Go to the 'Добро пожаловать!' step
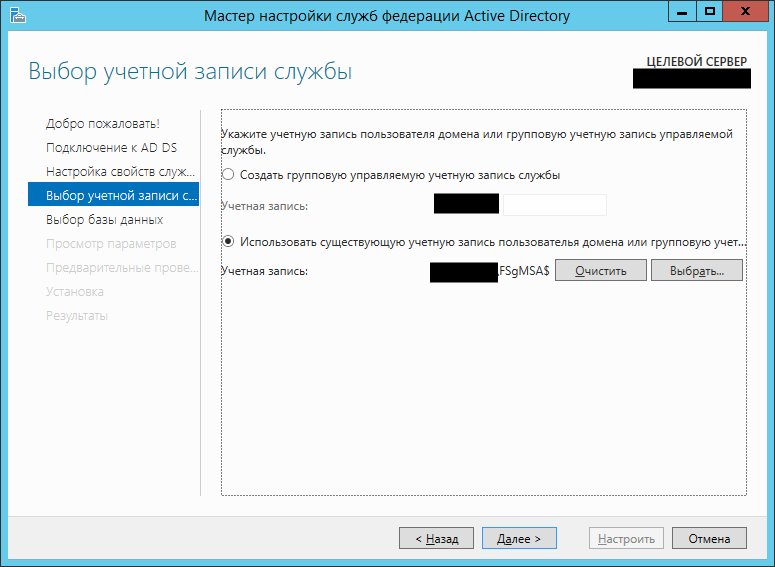The width and height of the screenshot is (775, 567). click(103, 124)
